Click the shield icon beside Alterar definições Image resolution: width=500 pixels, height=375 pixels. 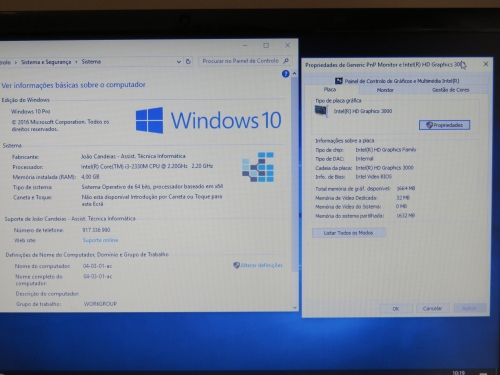[x=236, y=265]
